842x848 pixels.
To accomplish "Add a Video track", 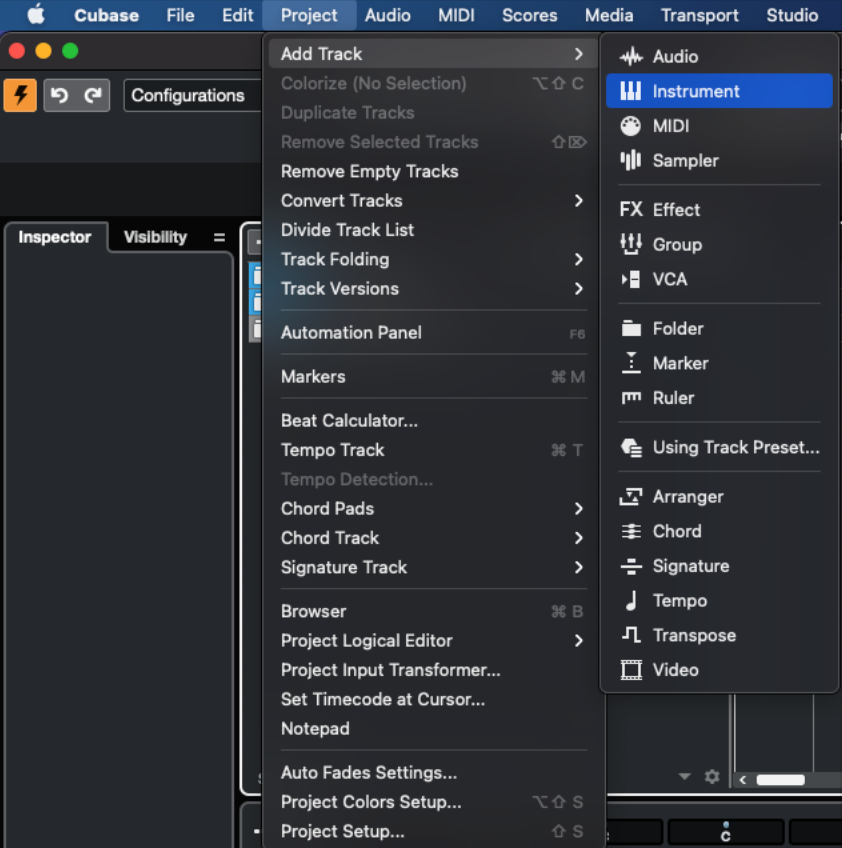I will pyautogui.click(x=676, y=670).
